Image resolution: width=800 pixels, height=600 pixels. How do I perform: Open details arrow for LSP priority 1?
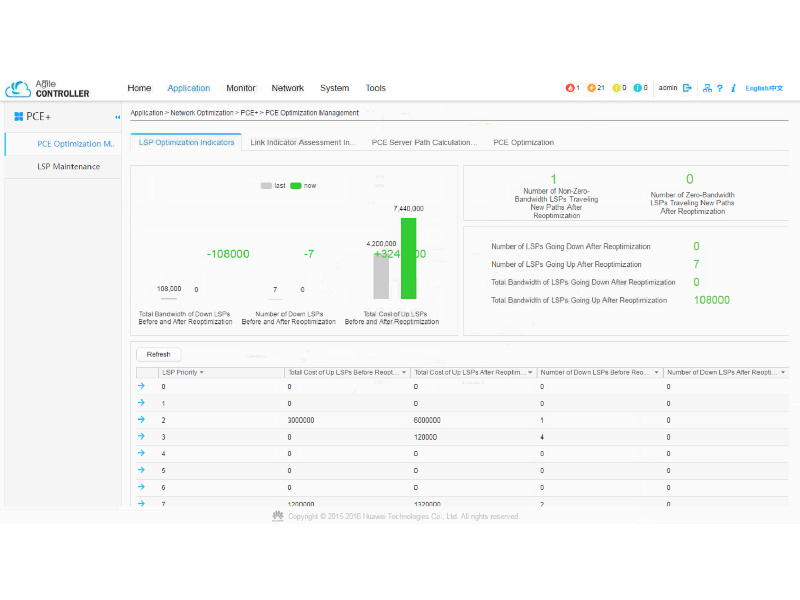141,403
